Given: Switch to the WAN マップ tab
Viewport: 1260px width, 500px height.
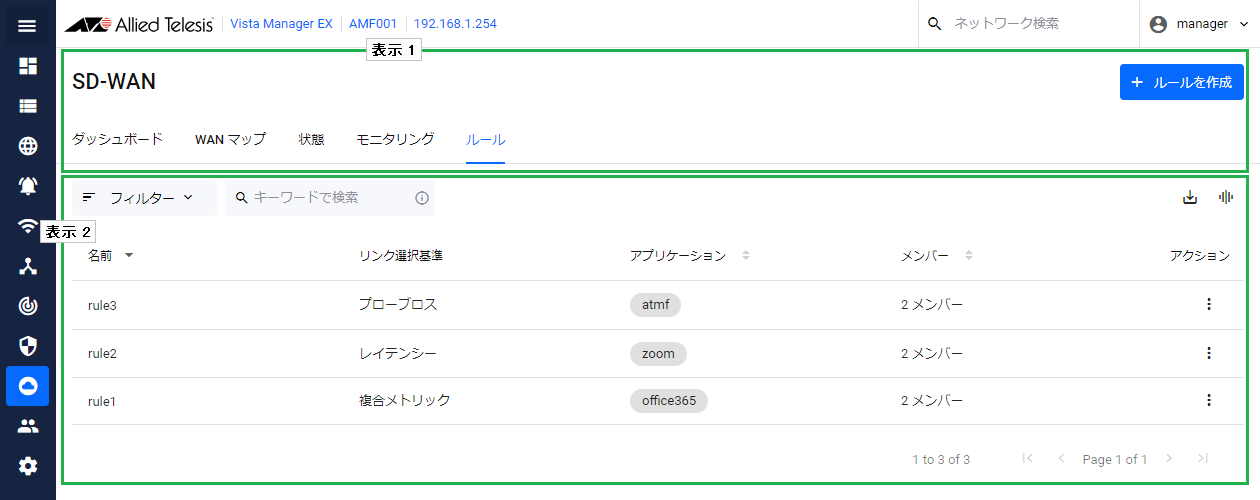Looking at the screenshot, I should pyautogui.click(x=230, y=139).
